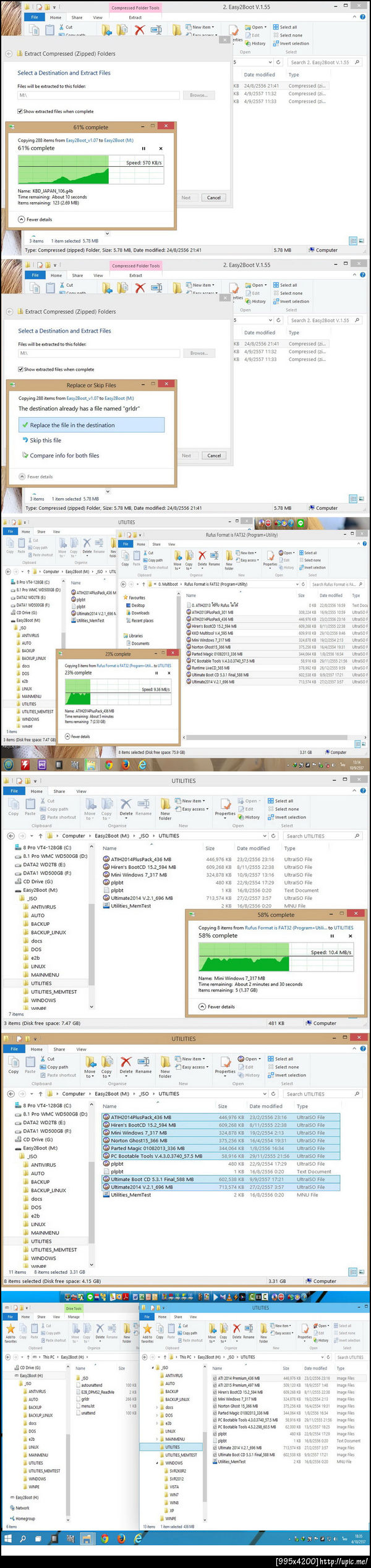Click UTILITIES destination link in 58% dialog
The height and width of the screenshot is (1568, 371).
pos(344,928)
